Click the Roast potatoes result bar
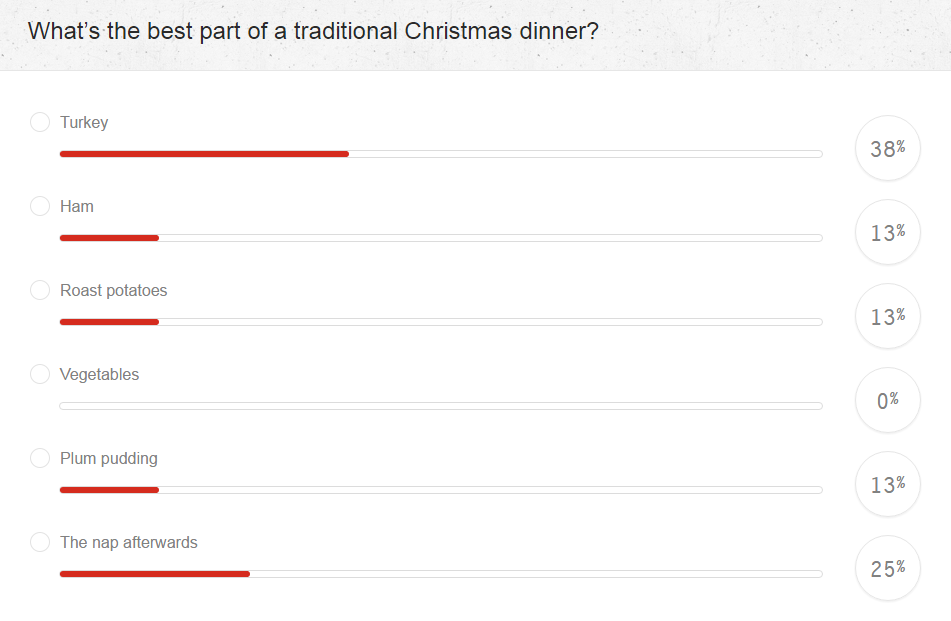The height and width of the screenshot is (621, 951). pos(440,321)
